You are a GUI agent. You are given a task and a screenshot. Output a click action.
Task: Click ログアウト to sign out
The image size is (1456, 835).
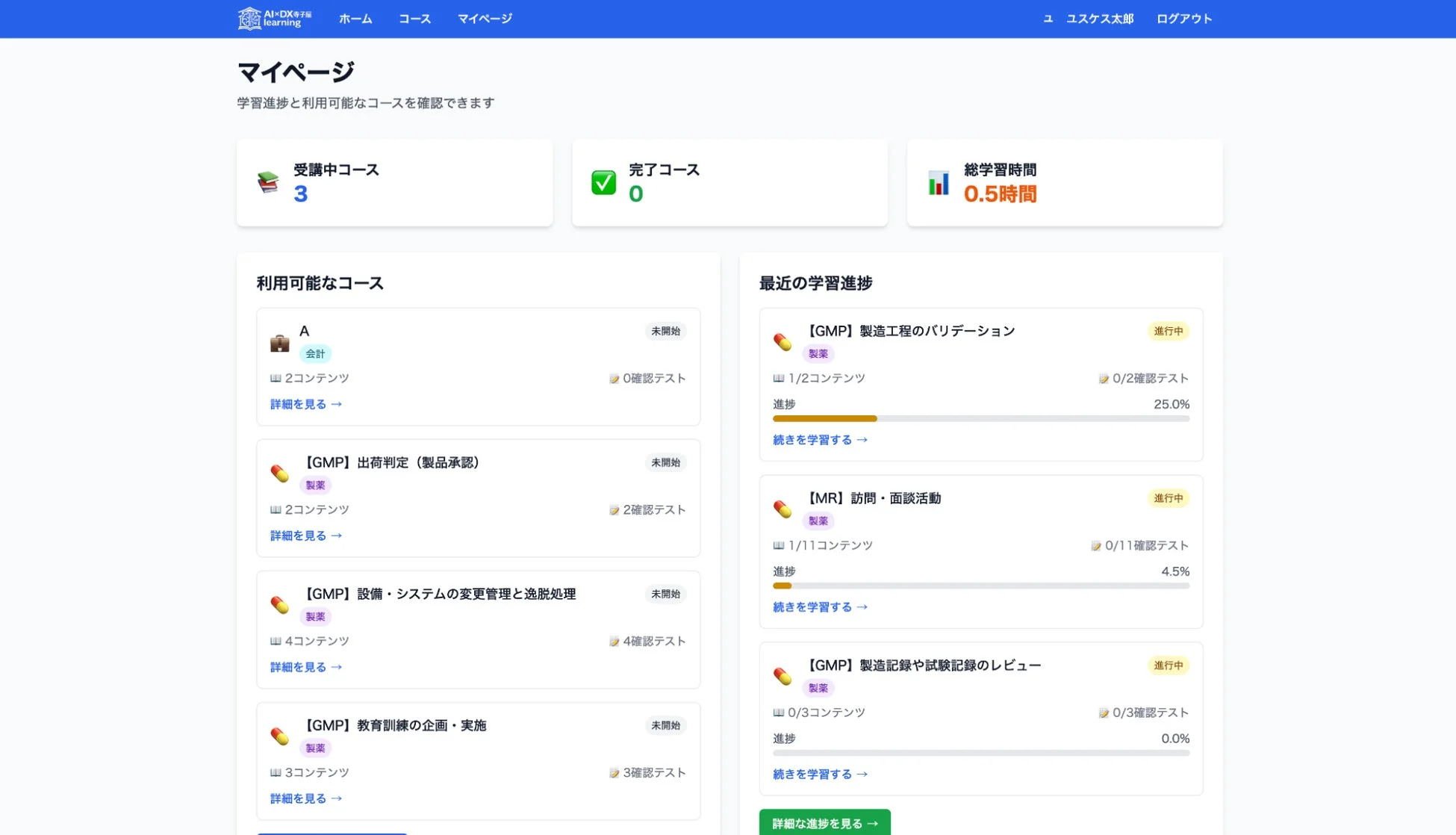pyautogui.click(x=1183, y=19)
